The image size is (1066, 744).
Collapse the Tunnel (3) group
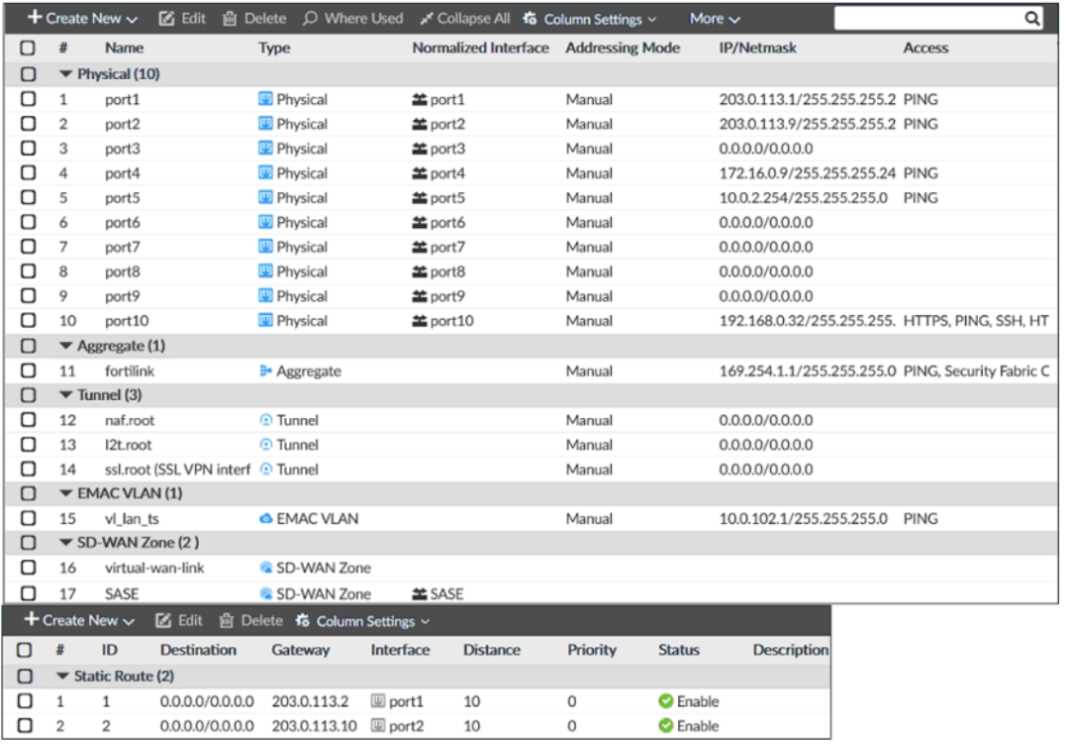[64, 395]
